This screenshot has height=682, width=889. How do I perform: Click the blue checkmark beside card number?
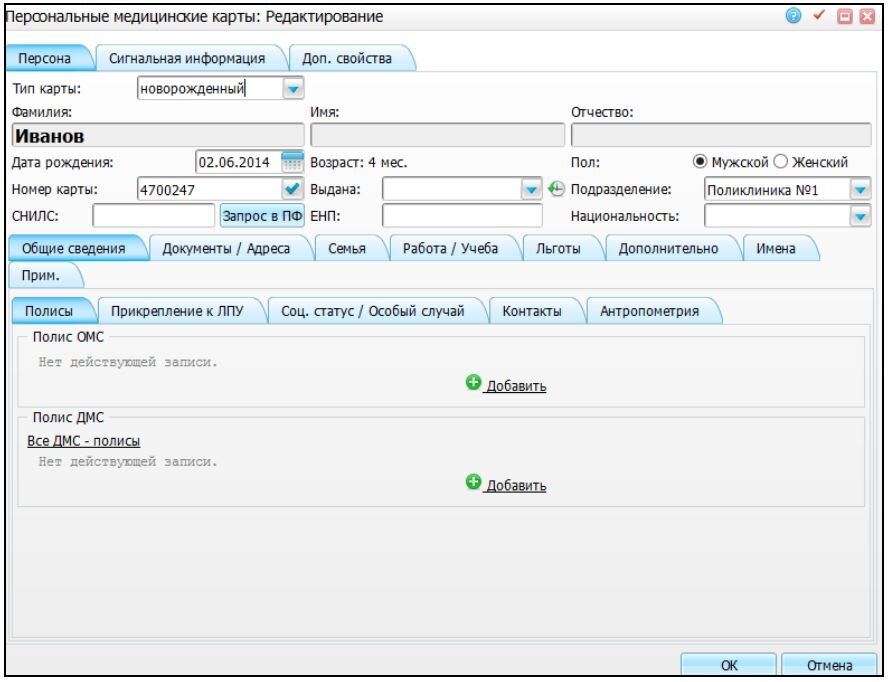click(293, 189)
